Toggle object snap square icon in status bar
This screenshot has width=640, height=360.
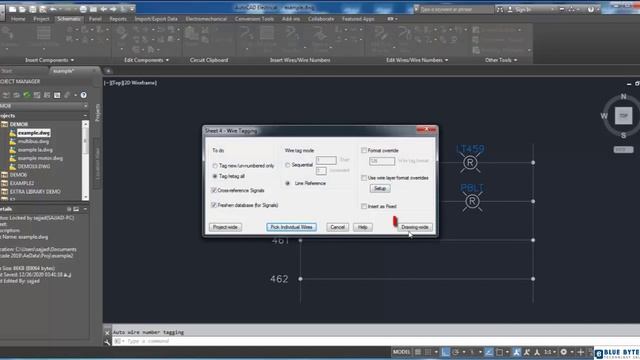click(499, 352)
